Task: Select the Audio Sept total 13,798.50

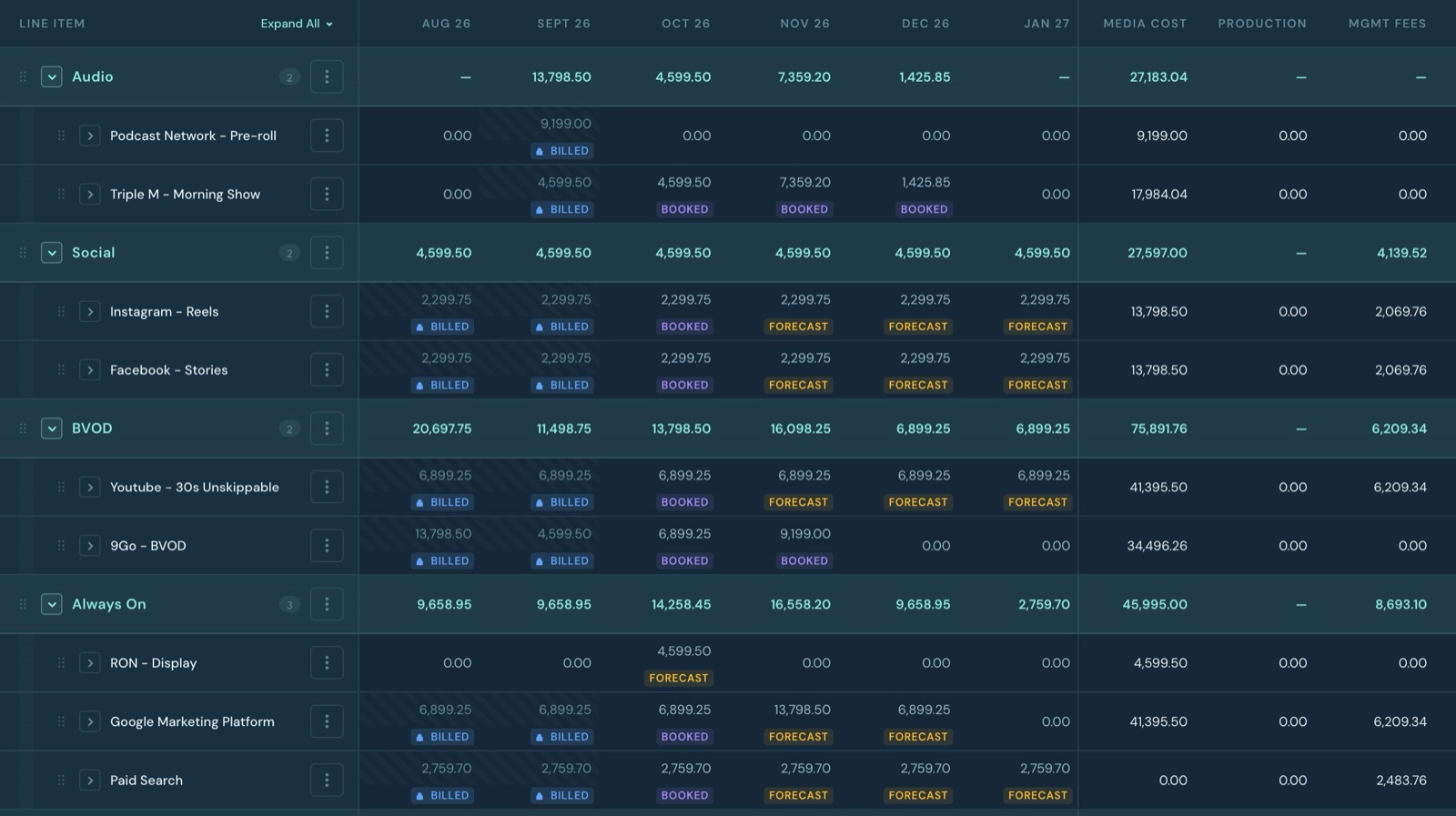Action: [561, 77]
